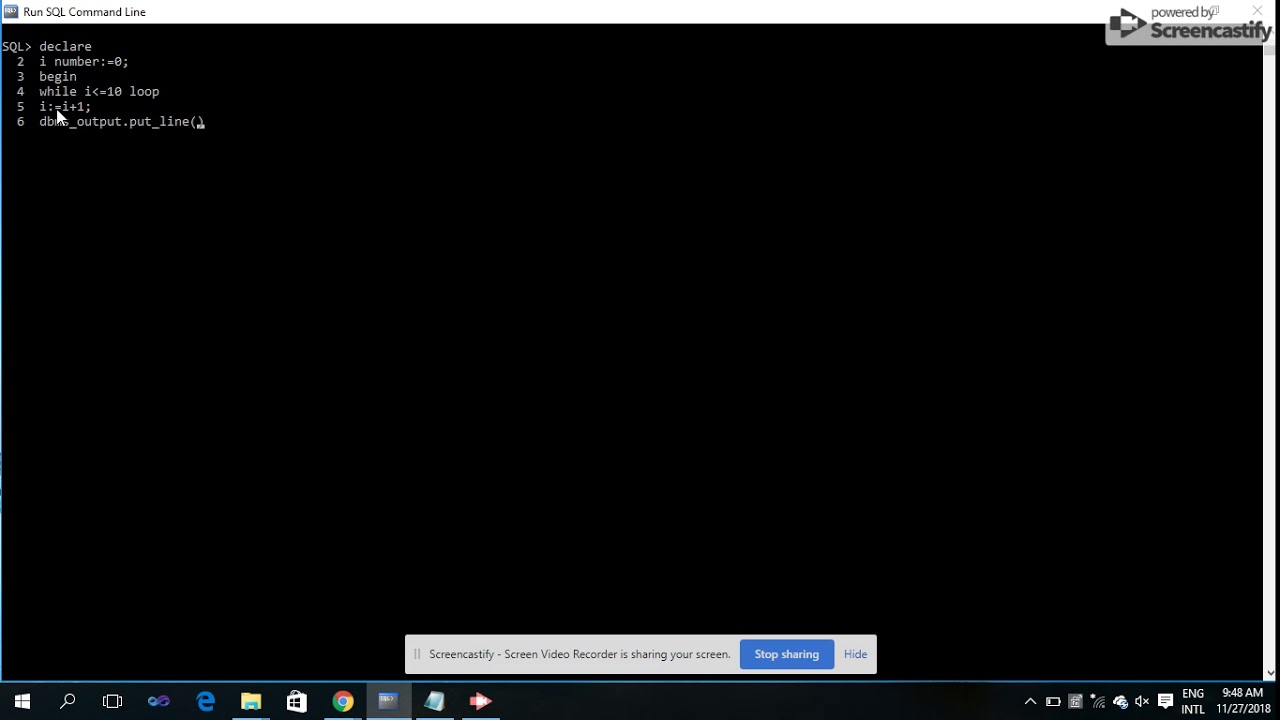Check battery status tray icon
Screen dimensions: 1280x720
tap(1053, 701)
